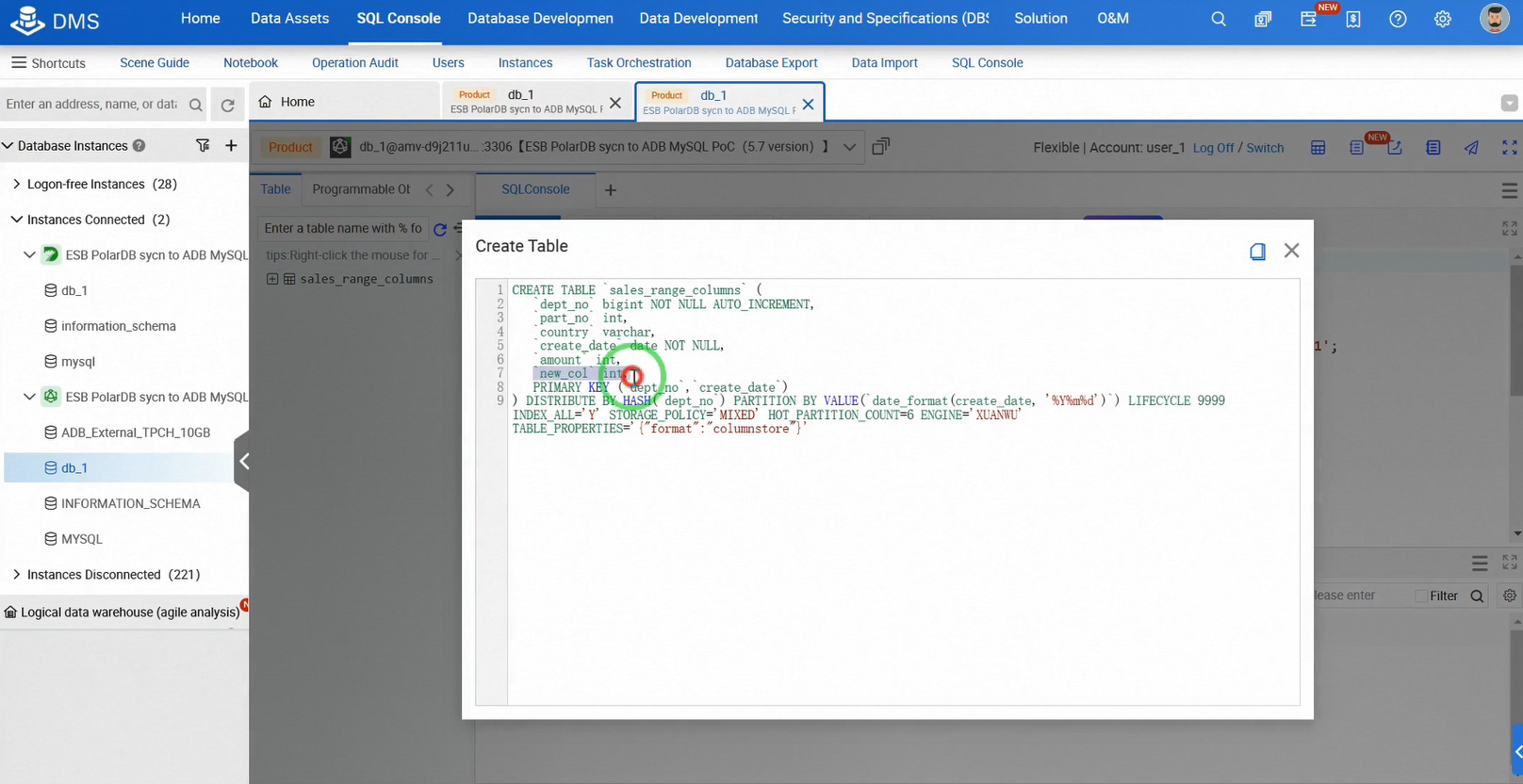Viewport: 1523px width, 784px height.
Task: Click the DMS logo
Action: point(54,20)
